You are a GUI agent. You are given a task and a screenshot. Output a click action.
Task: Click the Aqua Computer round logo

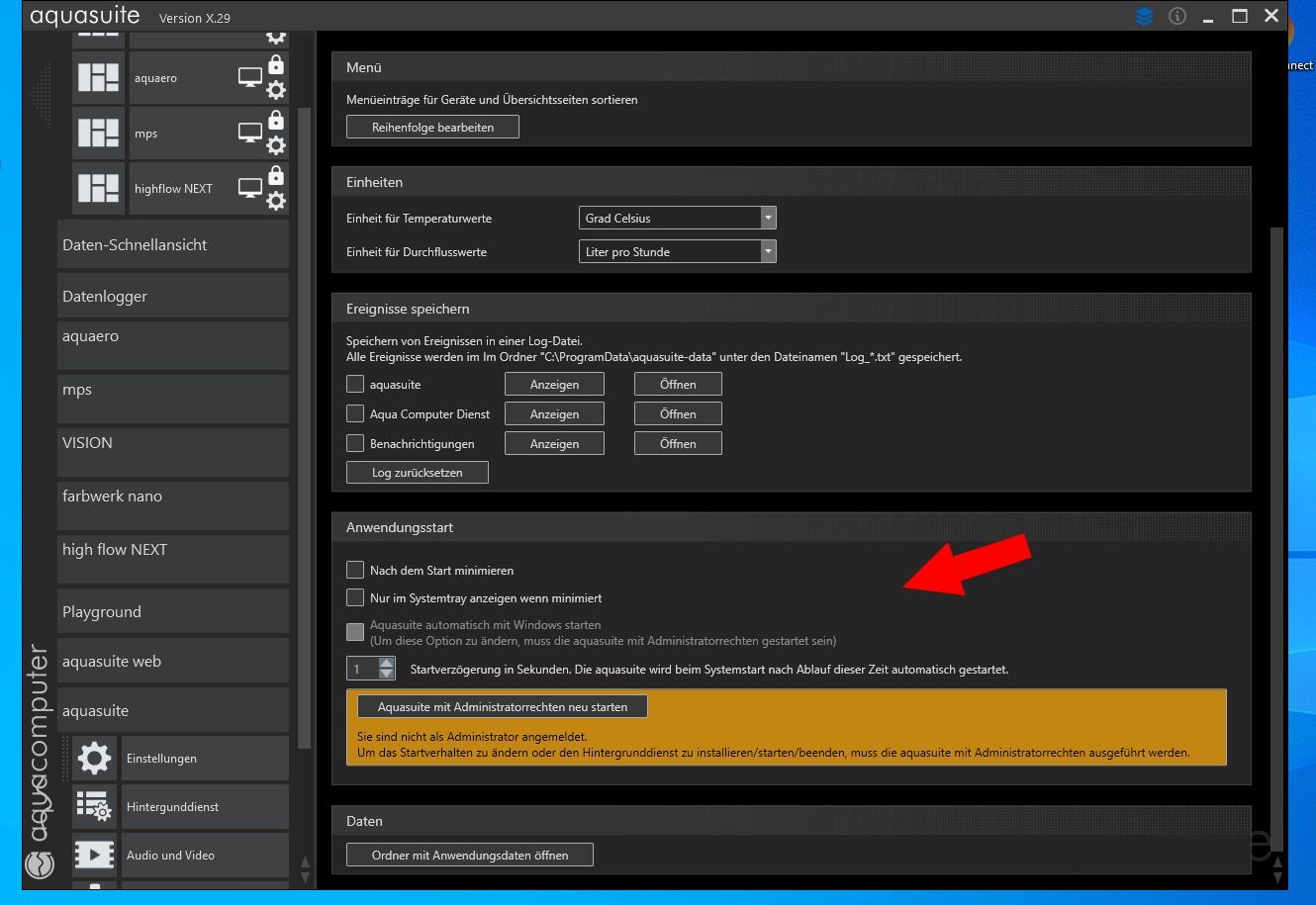click(x=40, y=864)
